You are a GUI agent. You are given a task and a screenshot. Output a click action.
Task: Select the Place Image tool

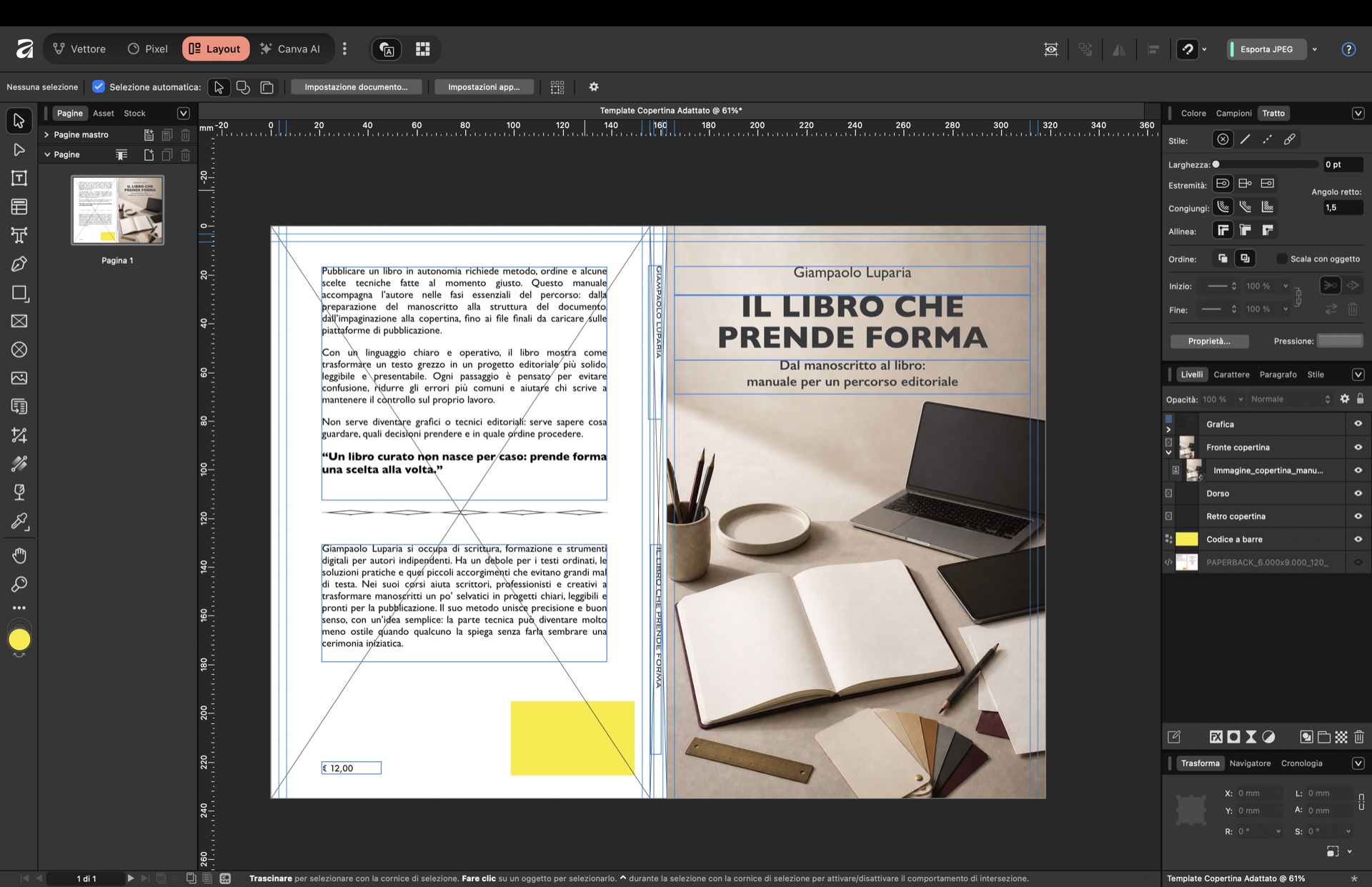(19, 378)
